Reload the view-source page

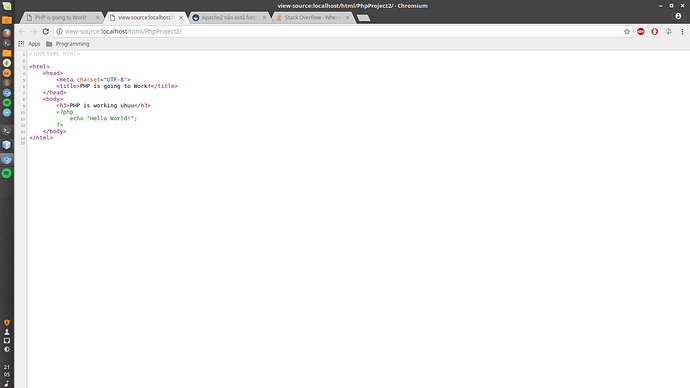click(x=45, y=31)
